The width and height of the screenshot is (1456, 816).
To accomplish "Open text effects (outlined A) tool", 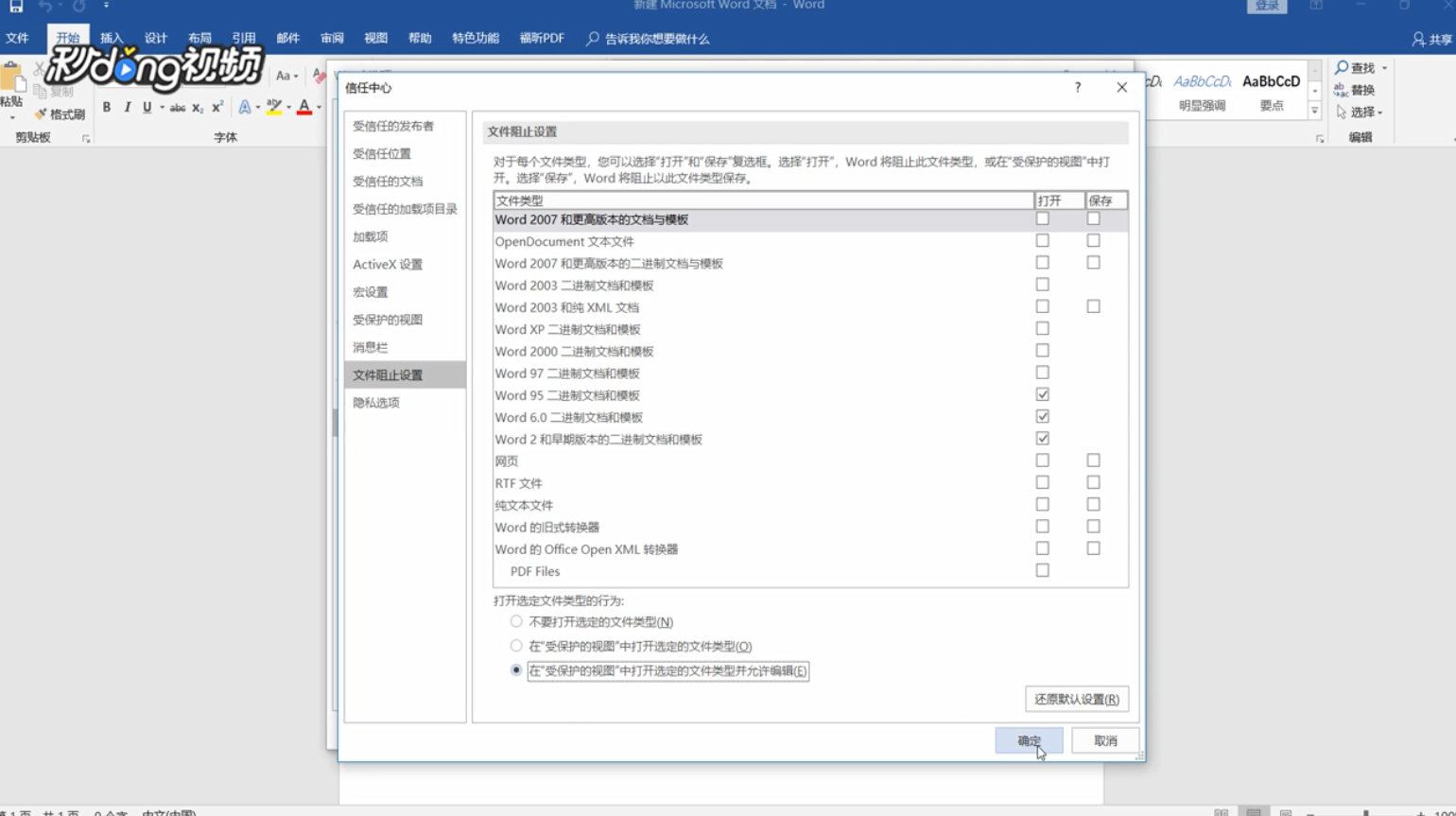I will (245, 108).
